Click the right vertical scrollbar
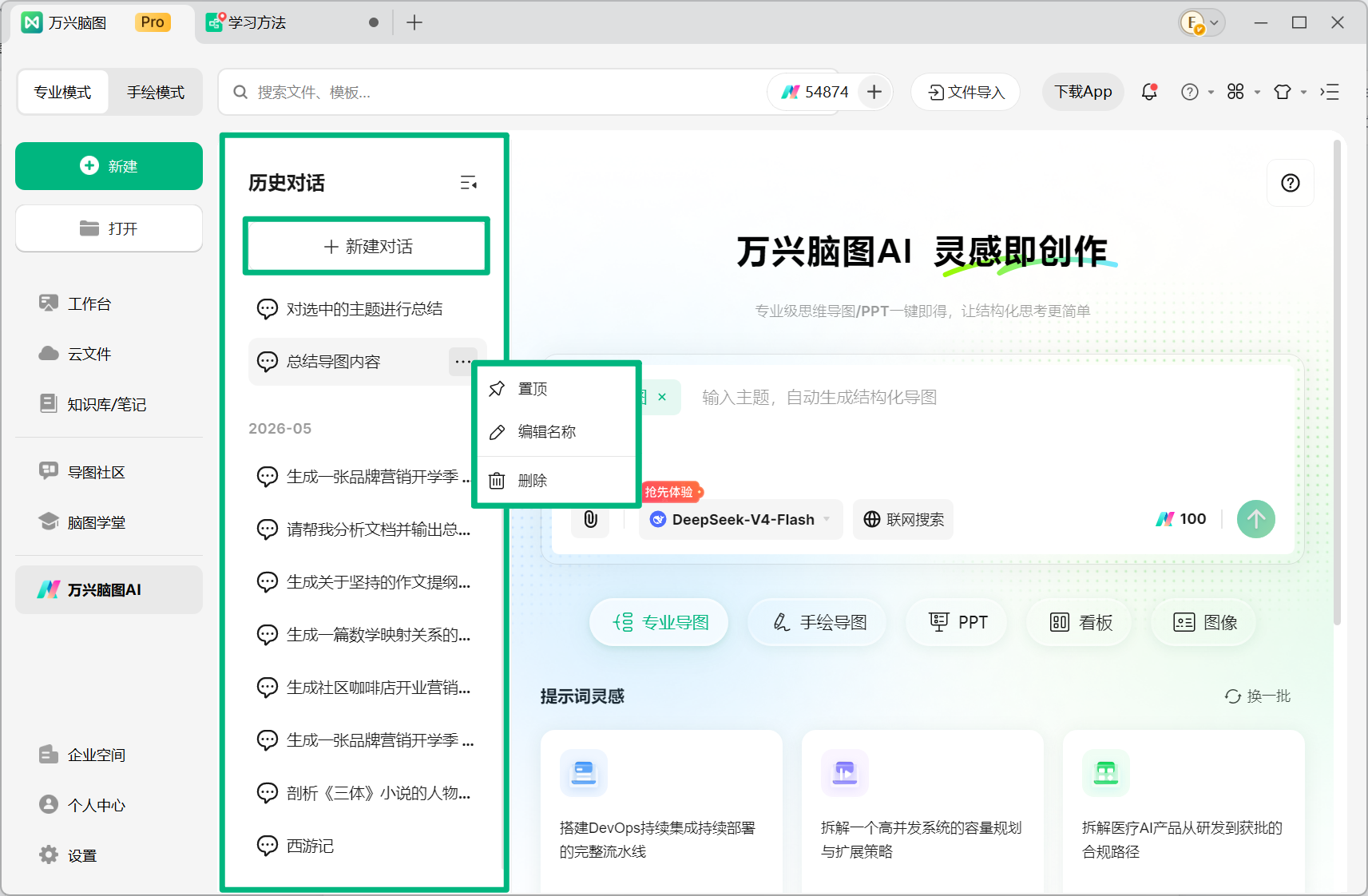The width and height of the screenshot is (1368, 896). coord(1337,383)
